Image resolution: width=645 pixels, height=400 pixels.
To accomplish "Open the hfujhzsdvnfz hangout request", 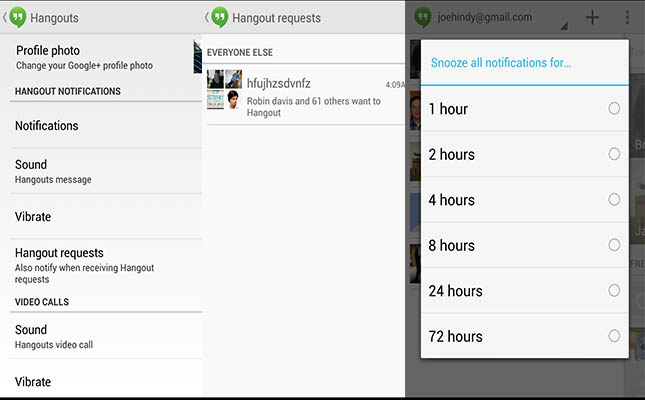I will (306, 95).
